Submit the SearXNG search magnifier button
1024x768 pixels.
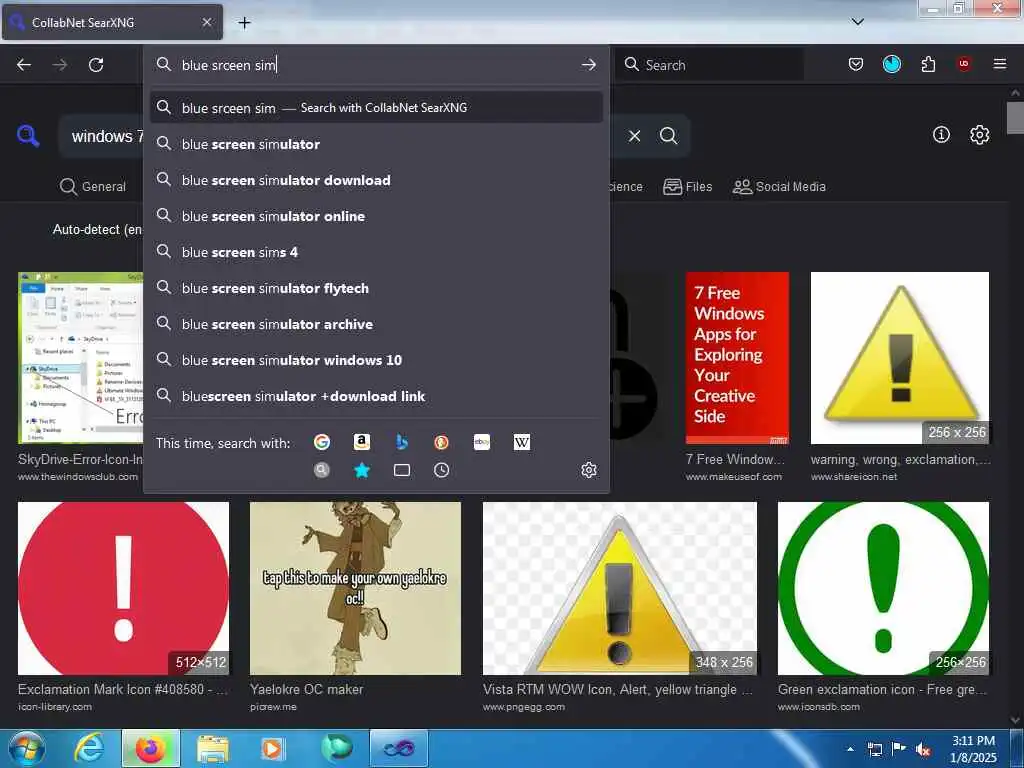(x=668, y=136)
